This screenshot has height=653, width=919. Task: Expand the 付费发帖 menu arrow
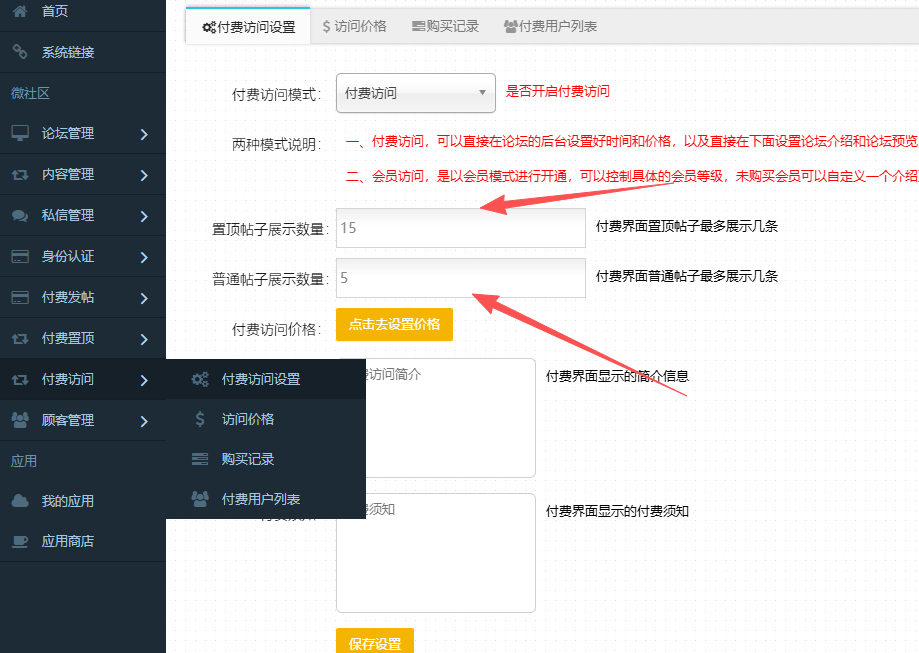[144, 298]
